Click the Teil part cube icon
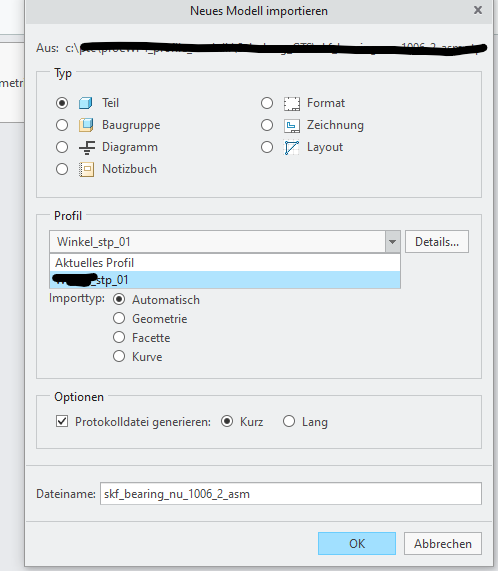 coord(86,103)
